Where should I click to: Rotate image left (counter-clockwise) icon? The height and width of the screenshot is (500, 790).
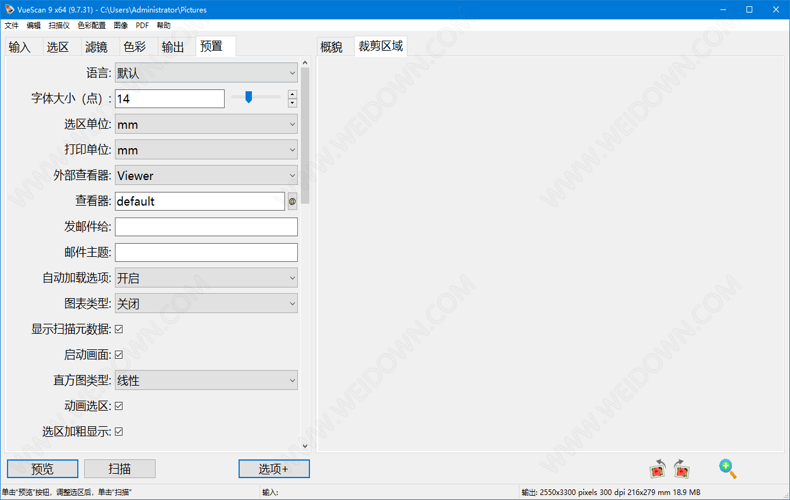tap(657, 469)
